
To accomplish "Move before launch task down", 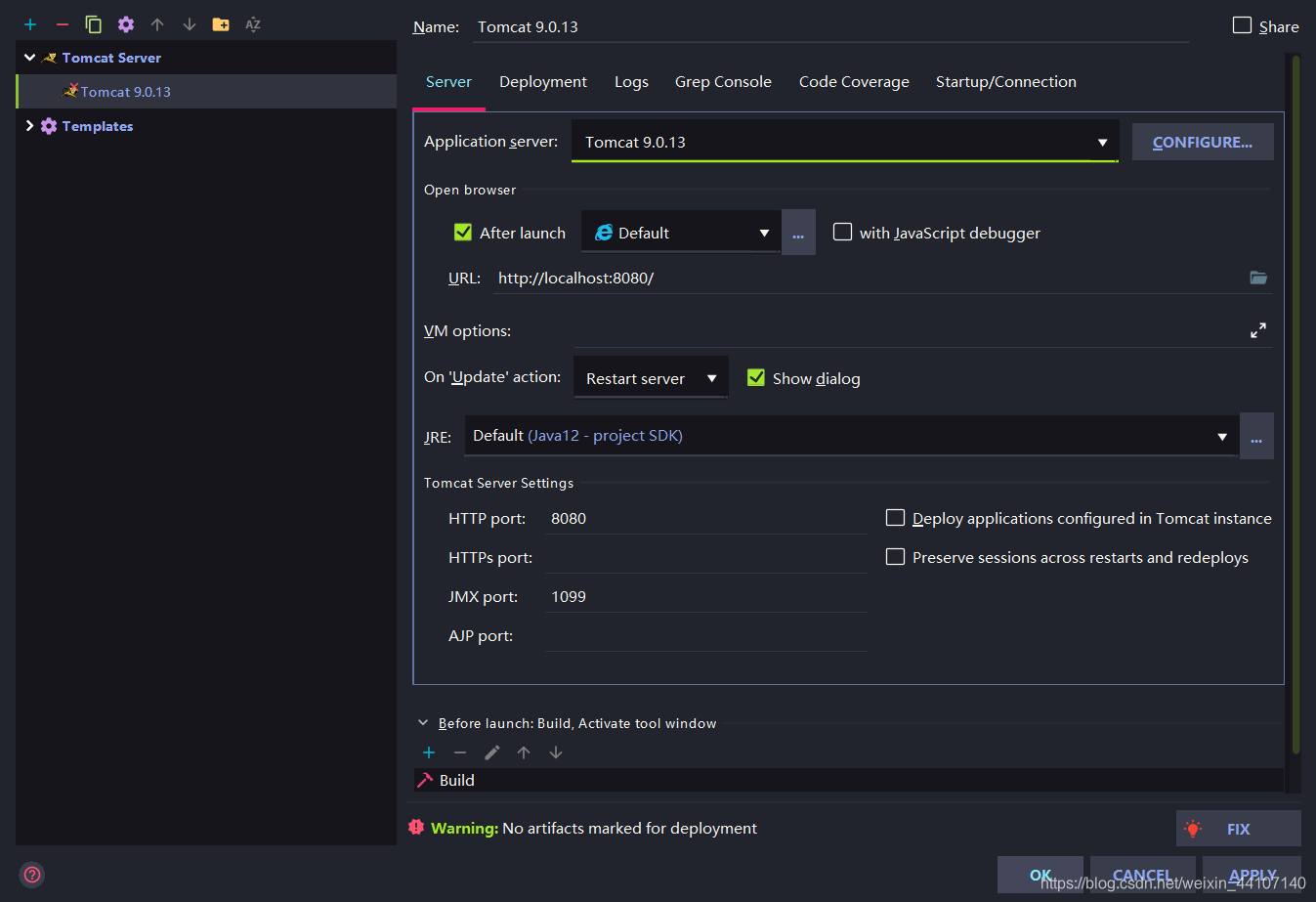I will [556, 752].
